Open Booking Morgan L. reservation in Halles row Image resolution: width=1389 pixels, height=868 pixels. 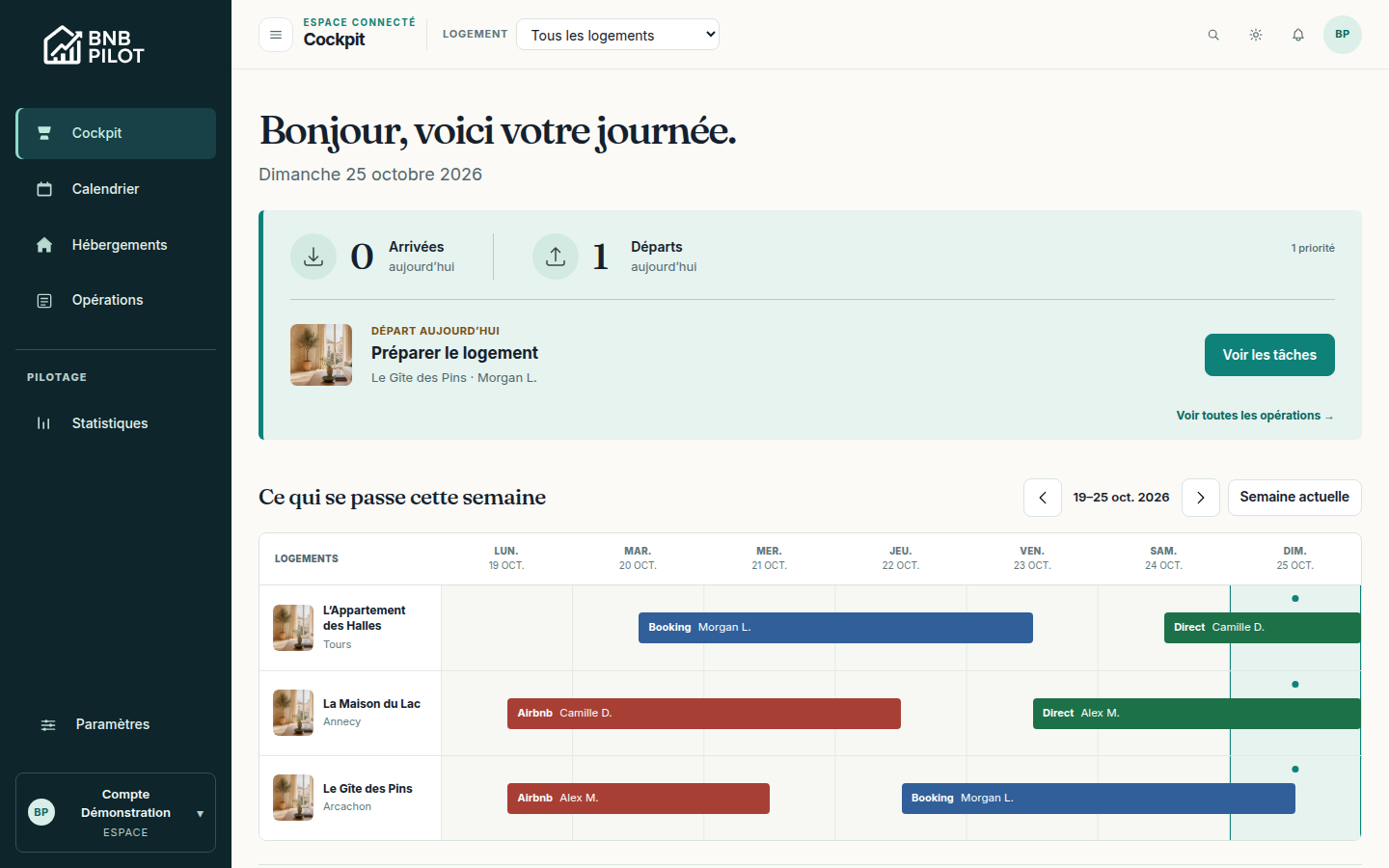pos(835,628)
